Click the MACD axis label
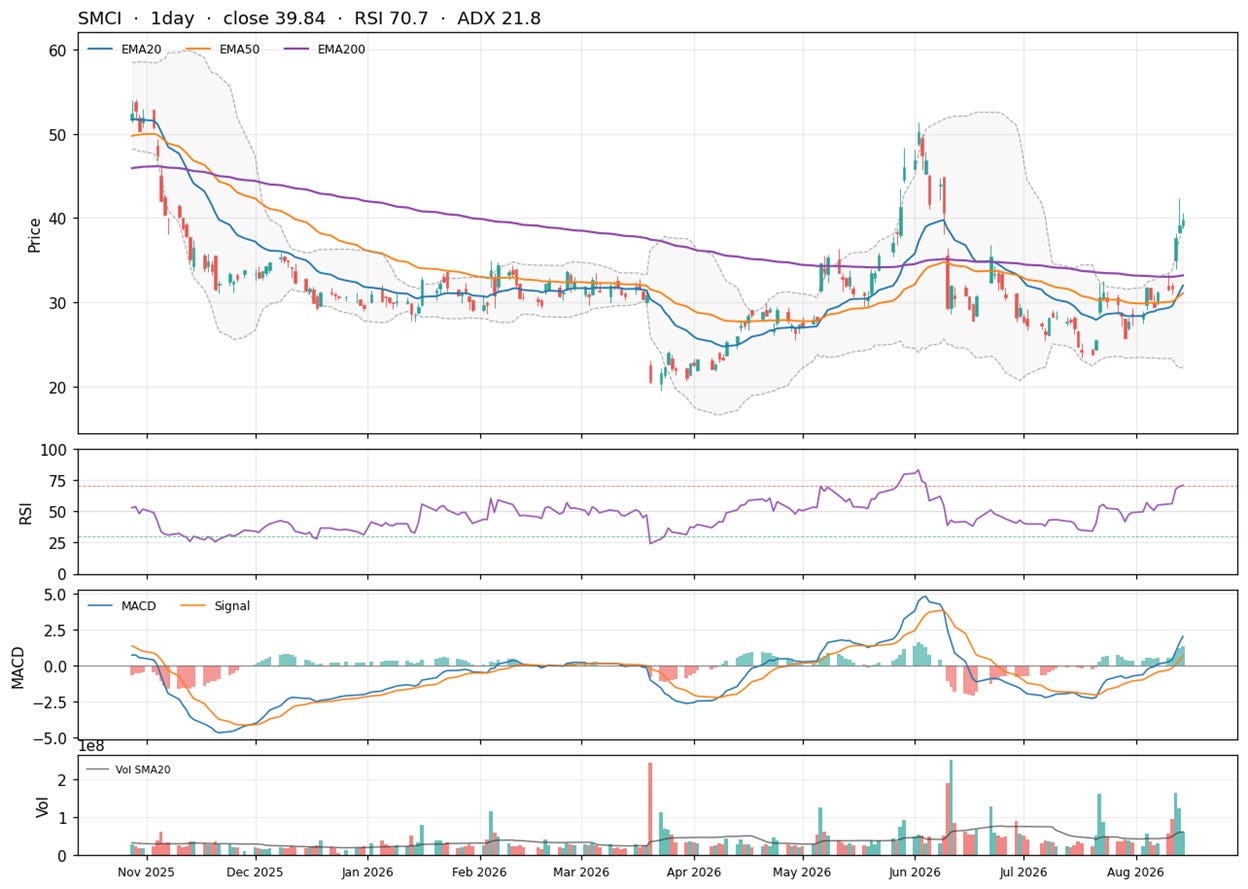Image resolution: width=1248 pixels, height=889 pixels. click(x=17, y=666)
